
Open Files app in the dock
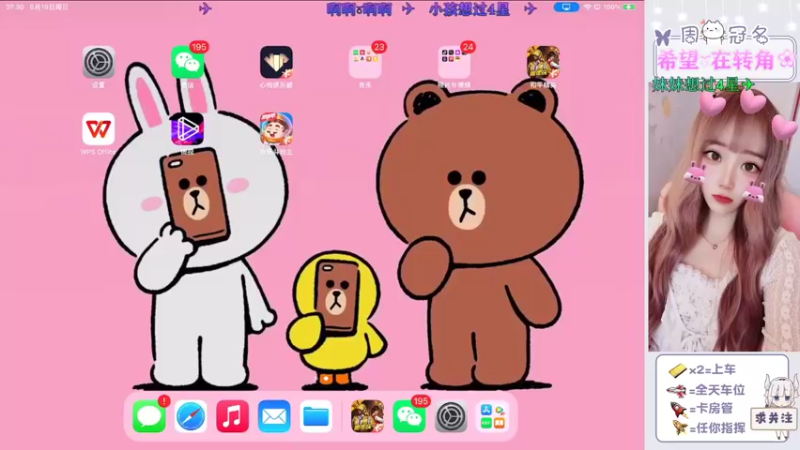pyautogui.click(x=316, y=416)
